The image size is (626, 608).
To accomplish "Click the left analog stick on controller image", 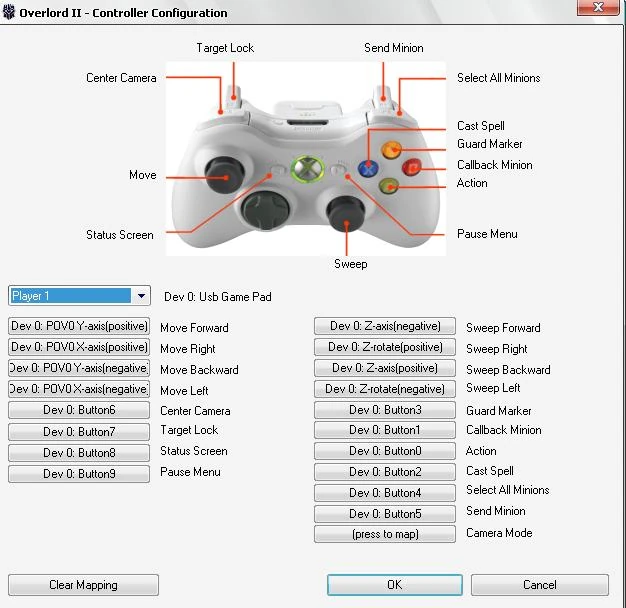I will [x=224, y=174].
